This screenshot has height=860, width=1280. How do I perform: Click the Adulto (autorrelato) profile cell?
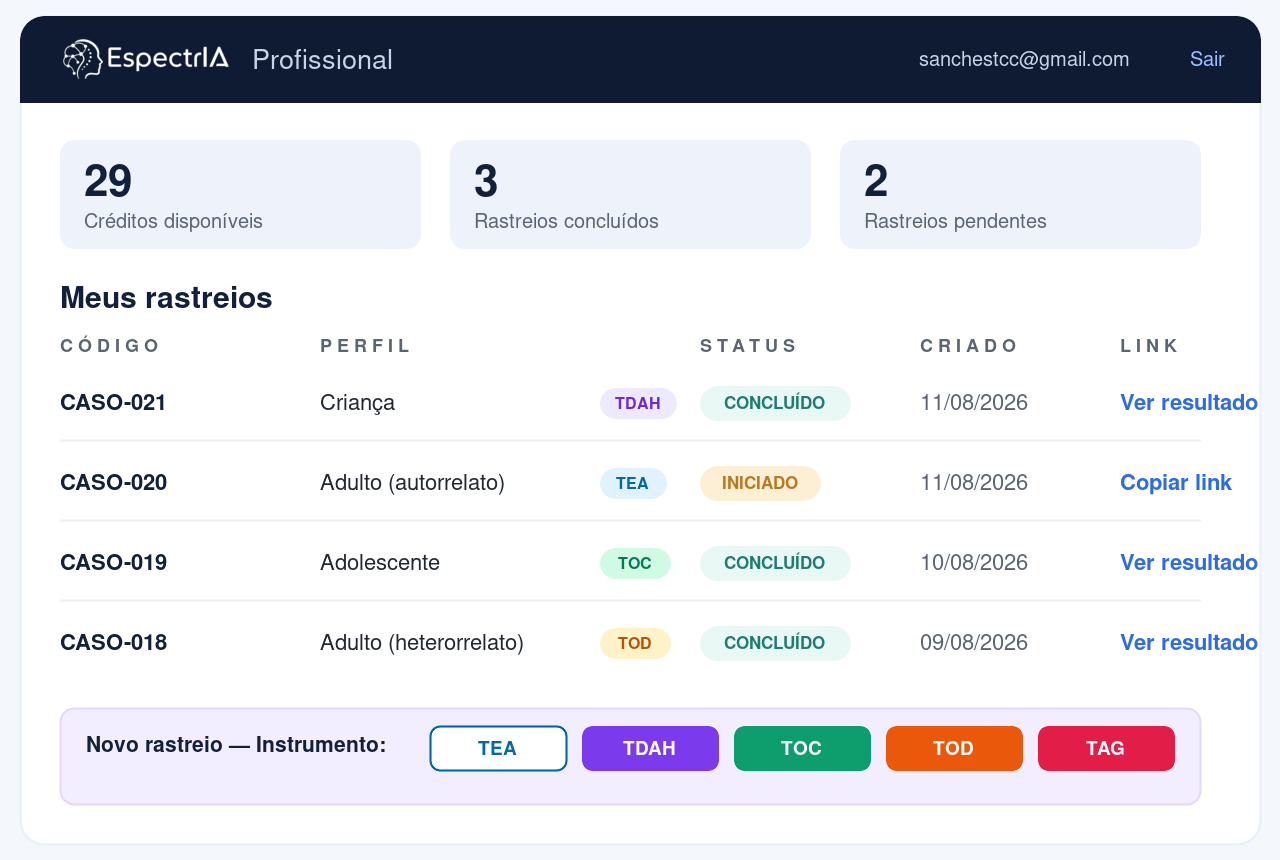(412, 483)
